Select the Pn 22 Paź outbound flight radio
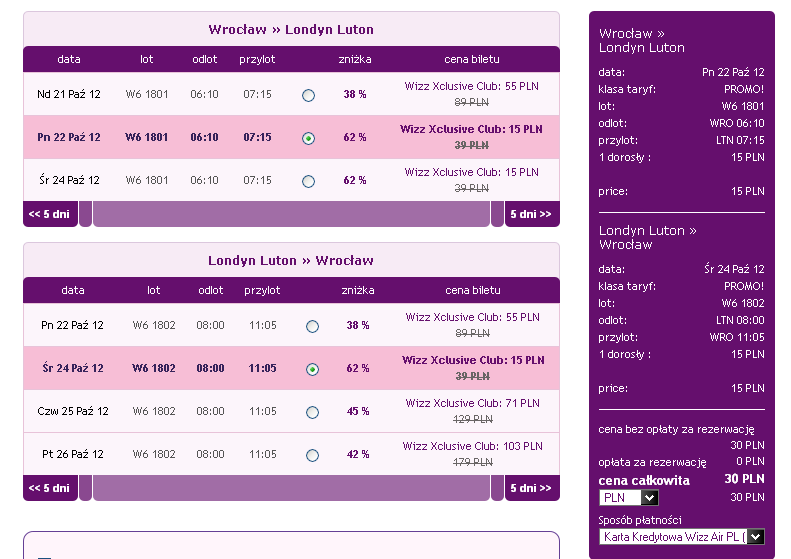This screenshot has height=559, width=791. pos(308,138)
